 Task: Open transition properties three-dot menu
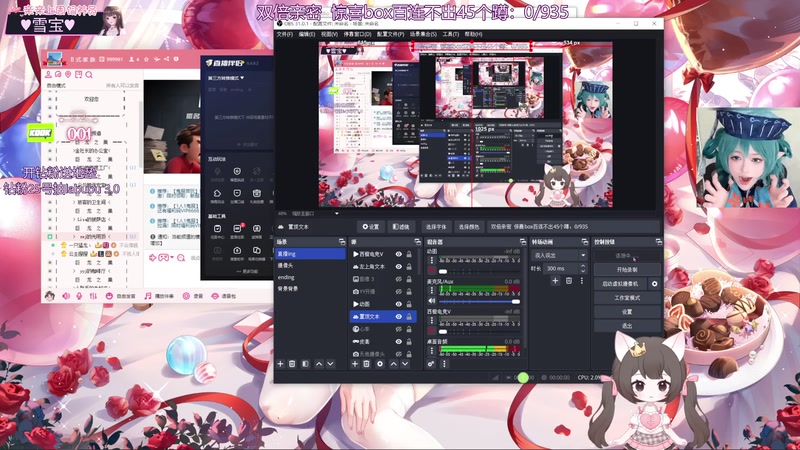(x=582, y=281)
